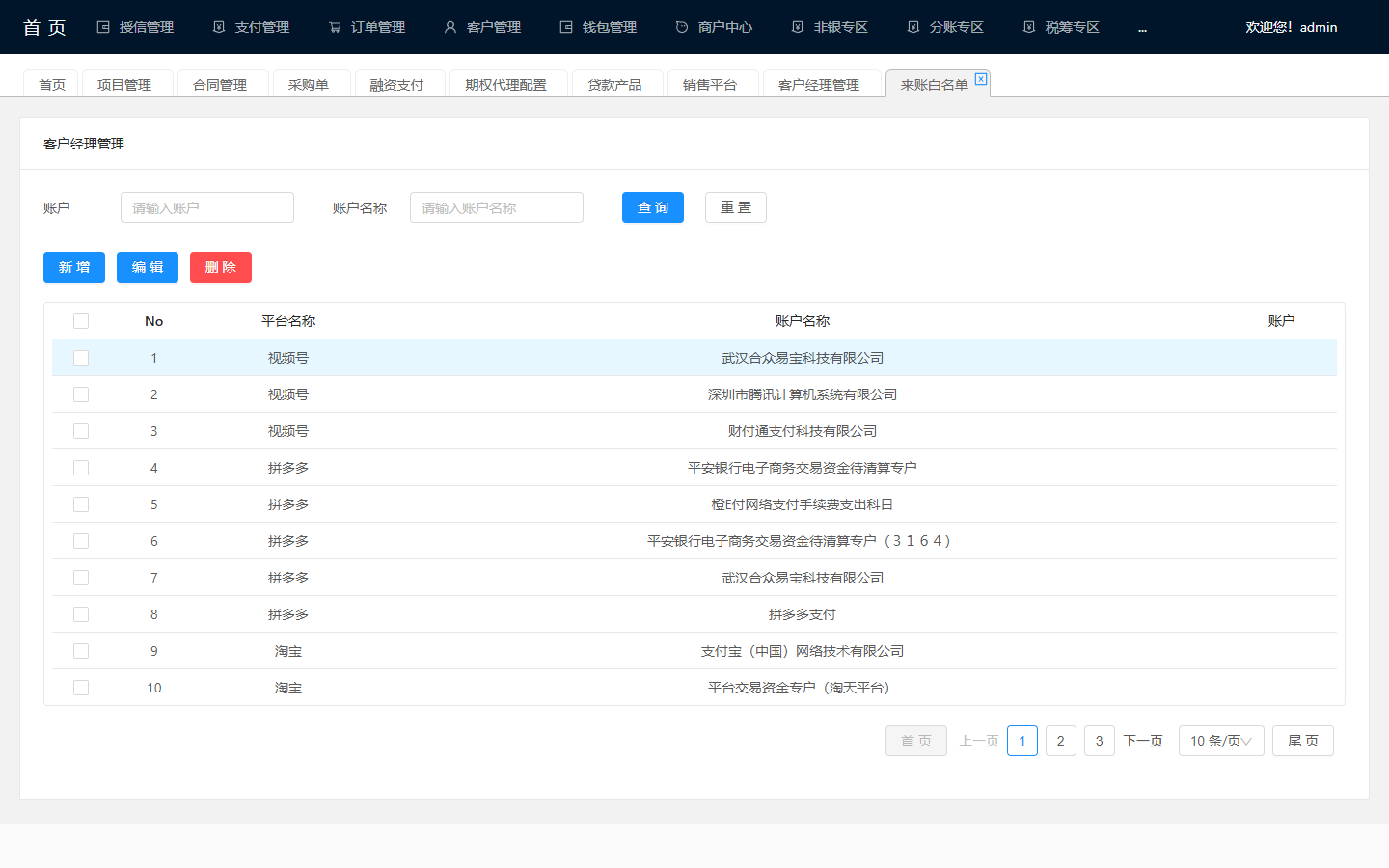This screenshot has width=1389, height=868.
Task: Switch to the 融资支付 tab
Action: click(400, 84)
